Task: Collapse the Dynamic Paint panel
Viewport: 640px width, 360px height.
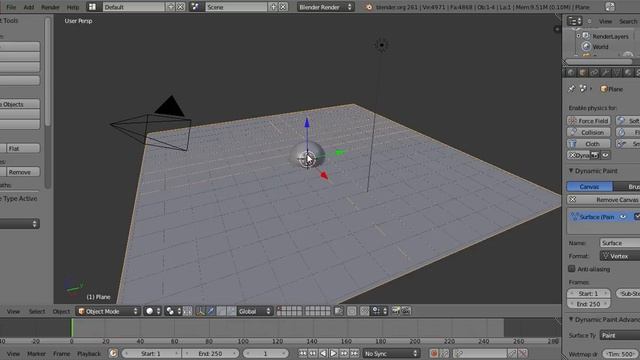Action: click(x=571, y=171)
